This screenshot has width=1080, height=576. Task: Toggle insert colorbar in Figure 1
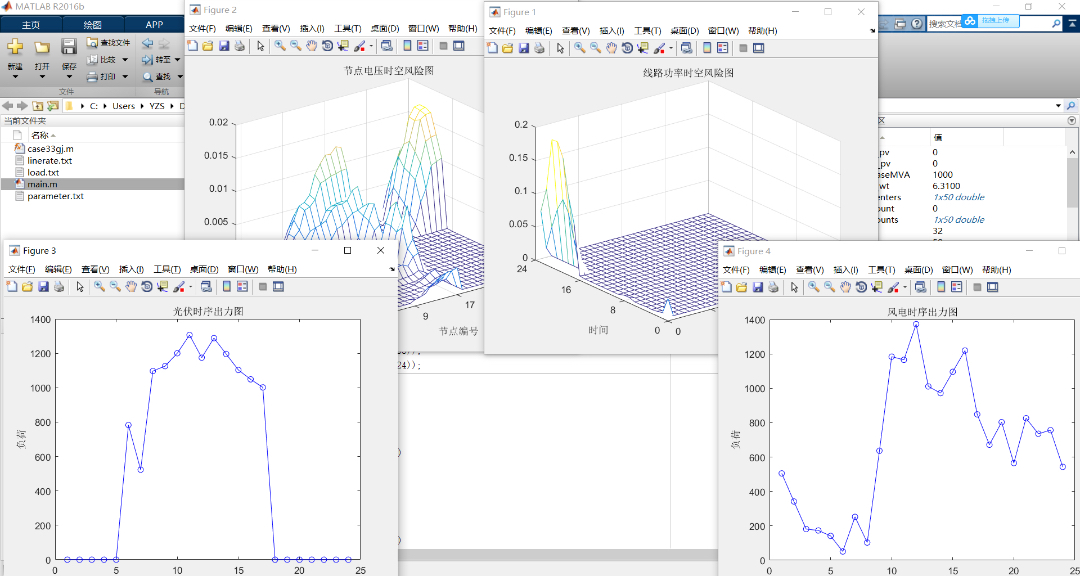pyautogui.click(x=707, y=48)
